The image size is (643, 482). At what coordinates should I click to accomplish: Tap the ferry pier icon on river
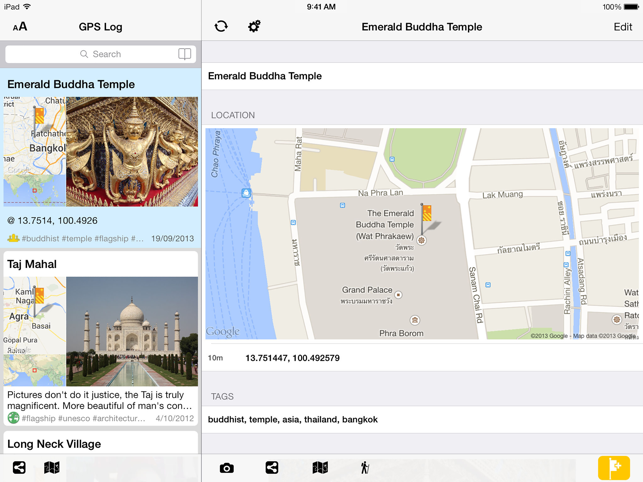(246, 193)
